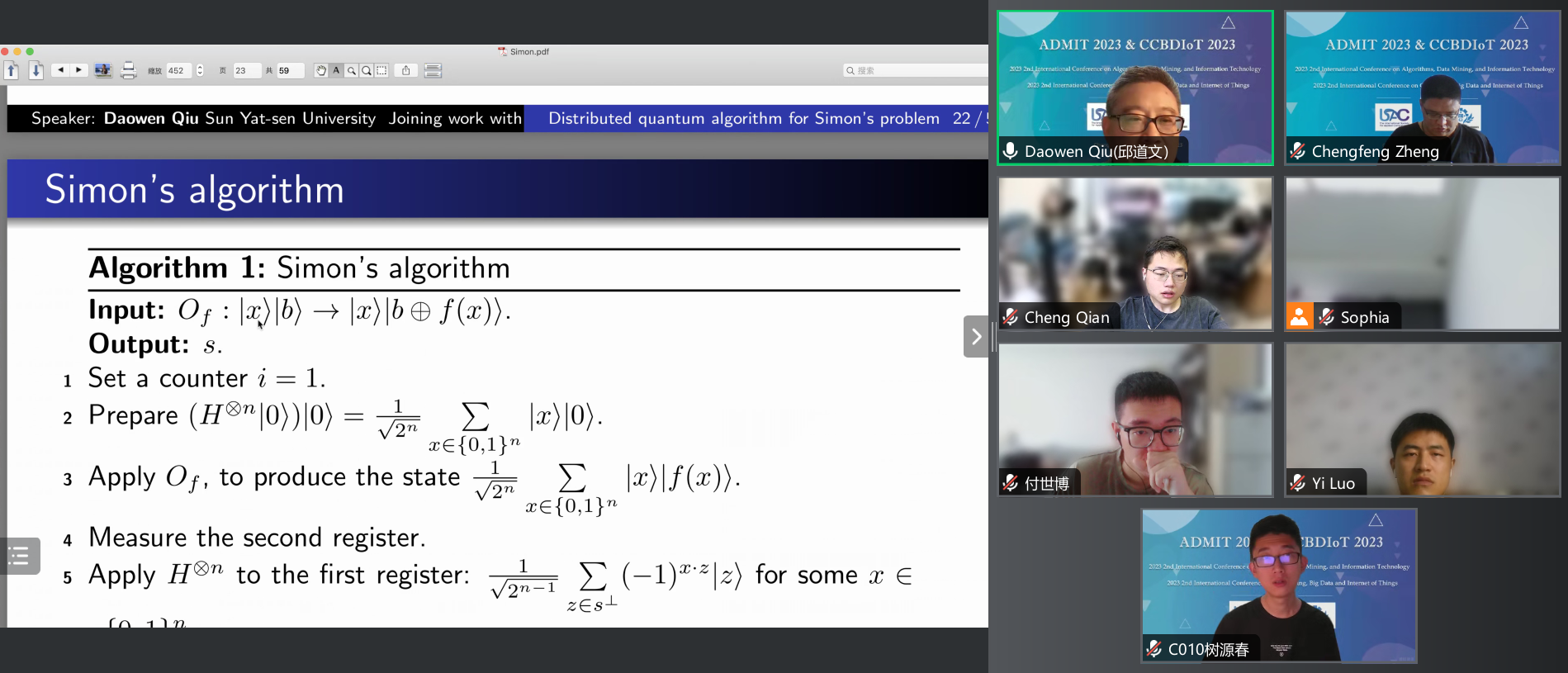This screenshot has height=673, width=1568.
Task: Click Cheng Qian's muted microphone icon
Action: 1011,317
